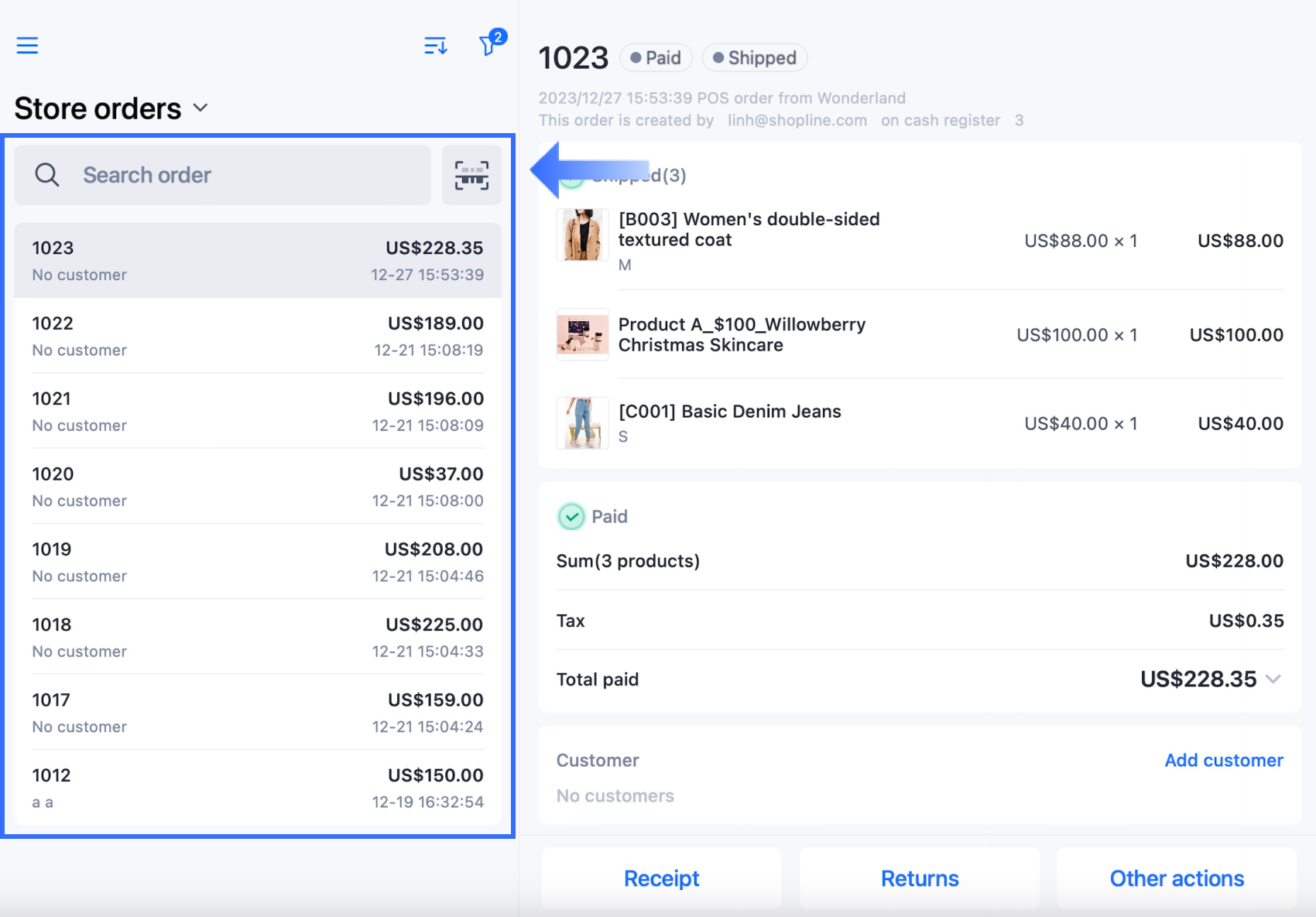
Task: Click the search magnifier icon
Action: coord(47,175)
